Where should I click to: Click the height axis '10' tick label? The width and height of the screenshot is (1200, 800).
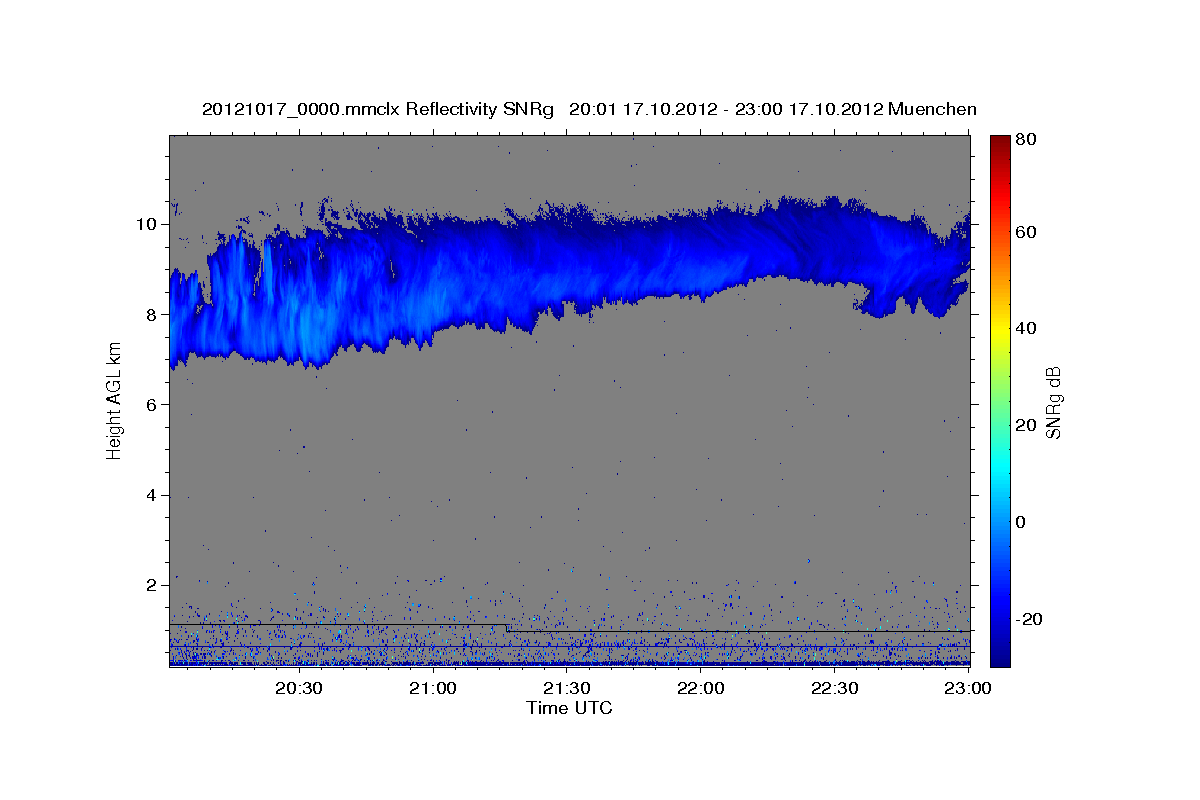pos(148,224)
